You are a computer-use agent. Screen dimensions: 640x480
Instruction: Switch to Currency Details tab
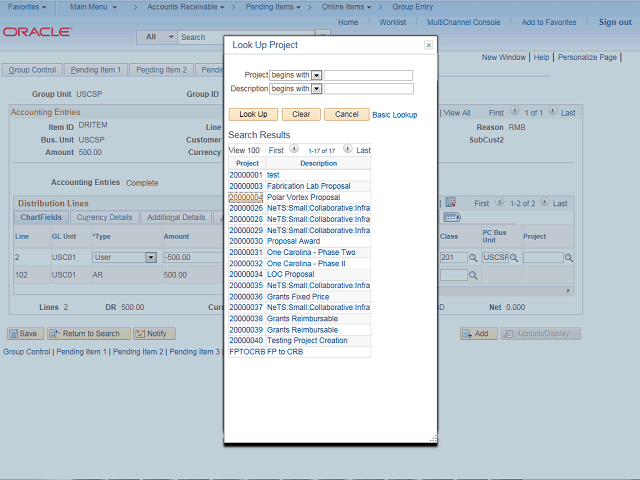click(x=104, y=218)
